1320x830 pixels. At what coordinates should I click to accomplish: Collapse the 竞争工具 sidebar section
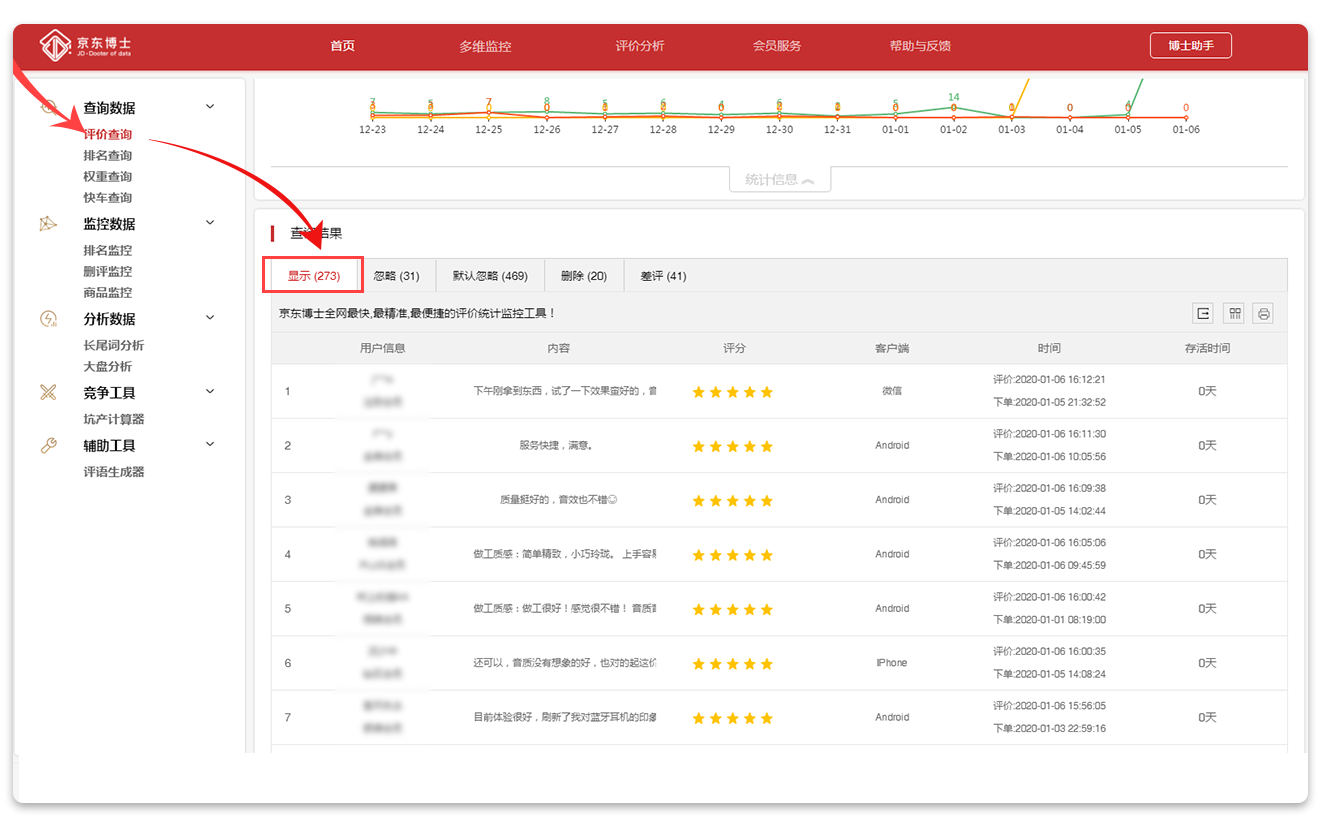click(210, 392)
